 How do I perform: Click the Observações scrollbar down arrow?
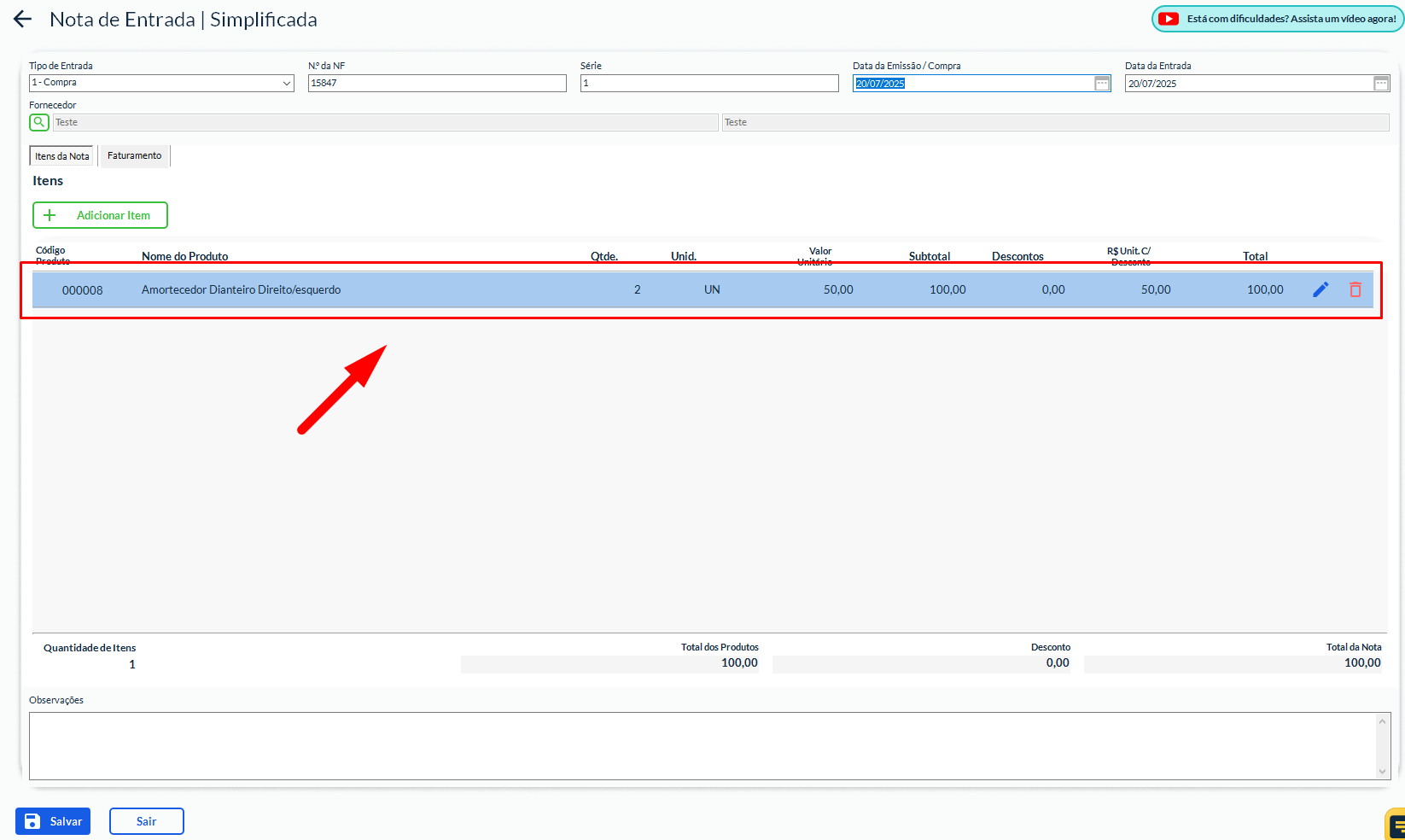click(1383, 771)
